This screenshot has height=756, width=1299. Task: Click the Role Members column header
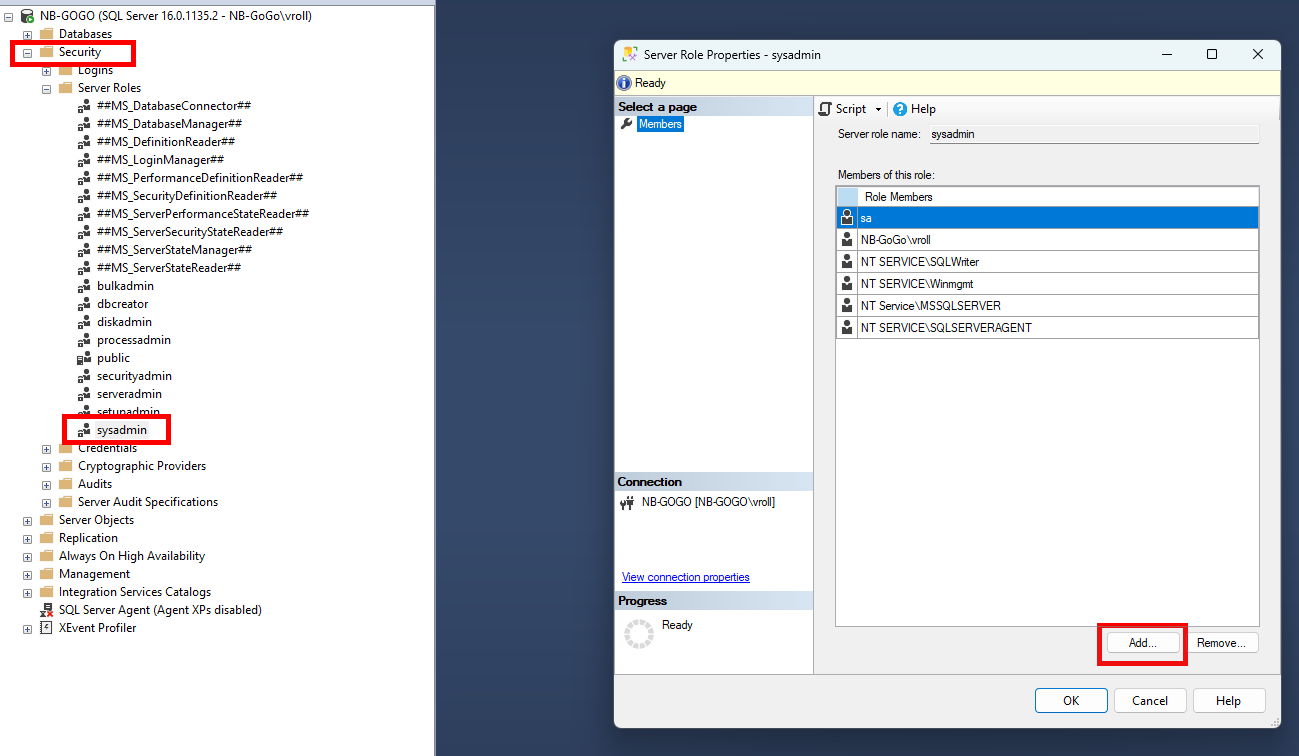click(x=898, y=197)
